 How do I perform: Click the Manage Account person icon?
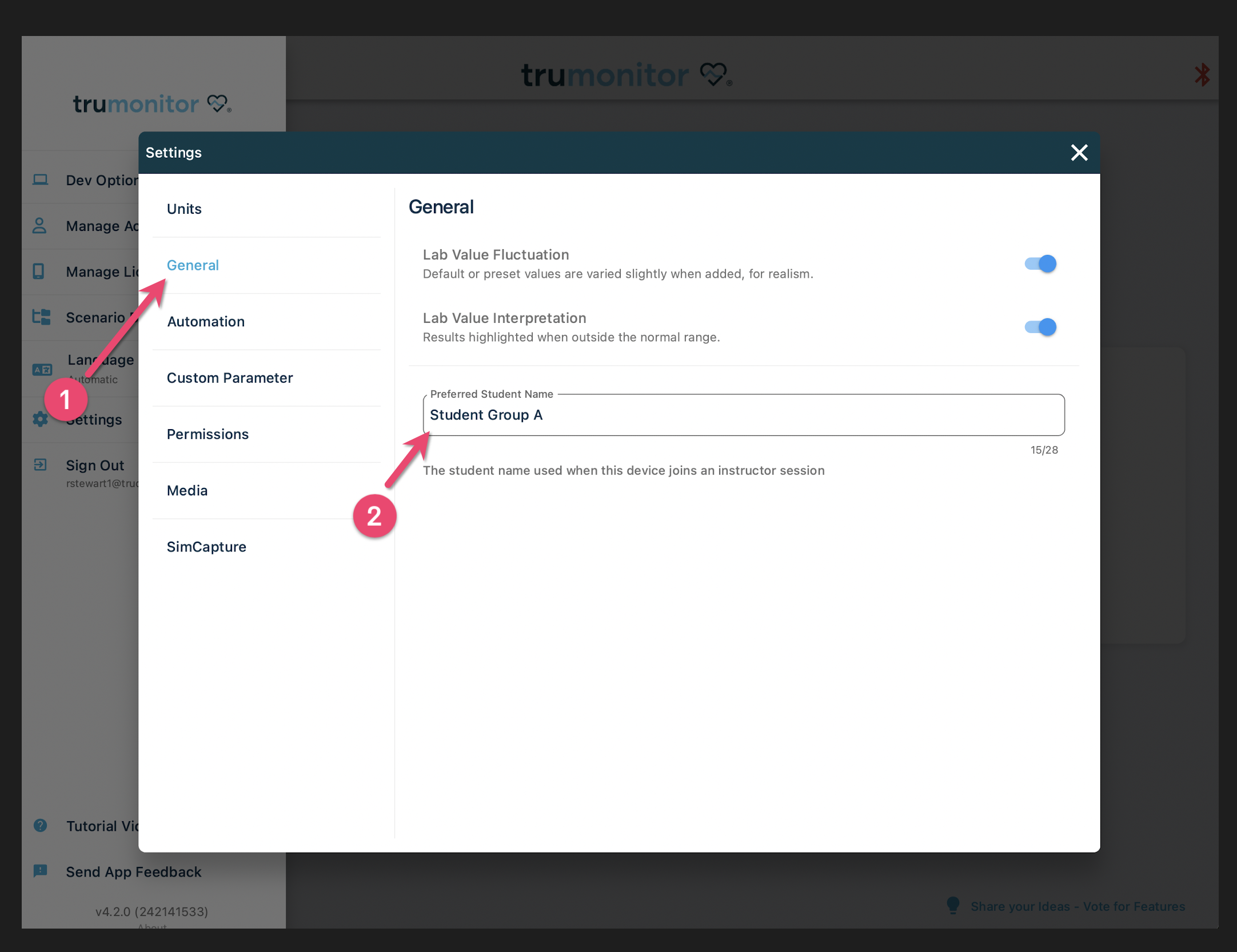[x=39, y=226]
